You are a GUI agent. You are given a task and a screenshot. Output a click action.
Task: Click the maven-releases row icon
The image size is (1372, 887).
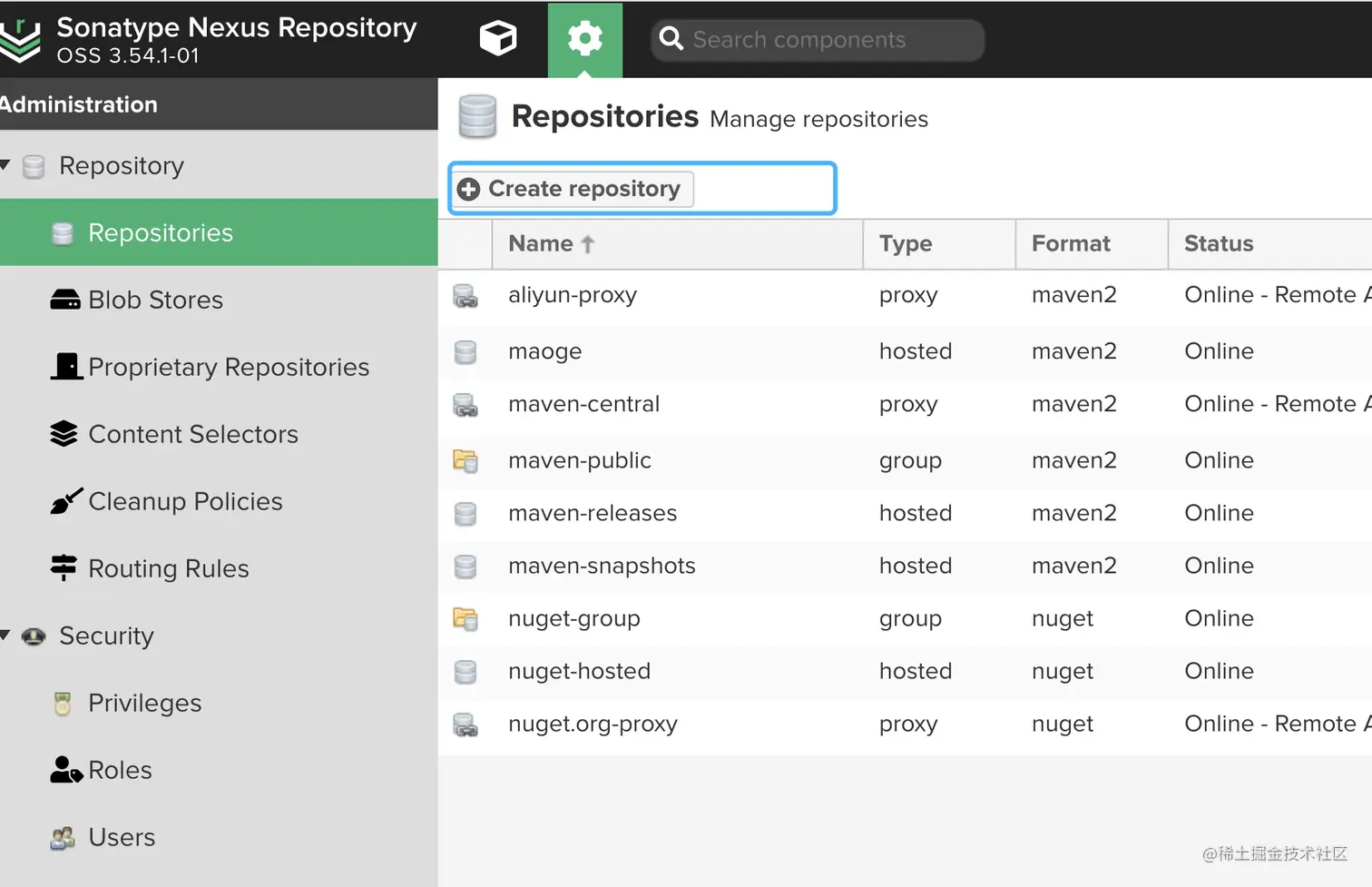click(x=465, y=514)
